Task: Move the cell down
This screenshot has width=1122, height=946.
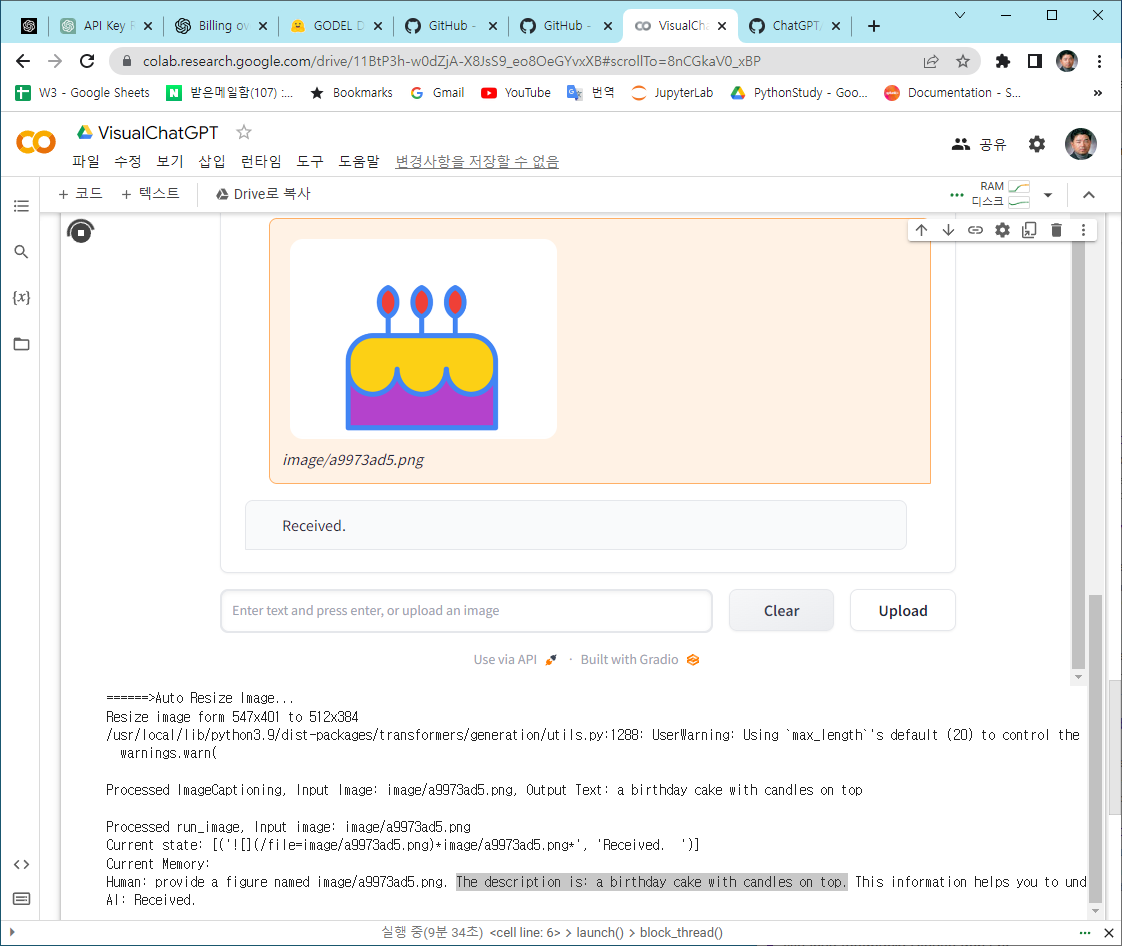Action: click(x=948, y=229)
